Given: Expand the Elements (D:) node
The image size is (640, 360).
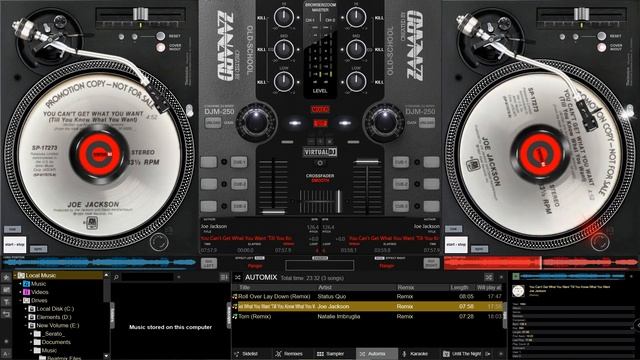Looking at the screenshot, I should [x=26, y=317].
